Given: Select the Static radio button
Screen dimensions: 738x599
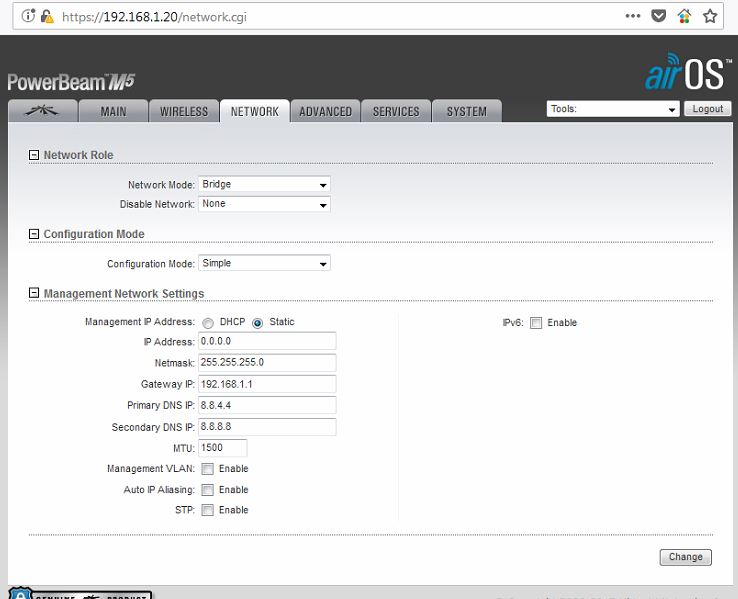Looking at the screenshot, I should pos(257,323).
